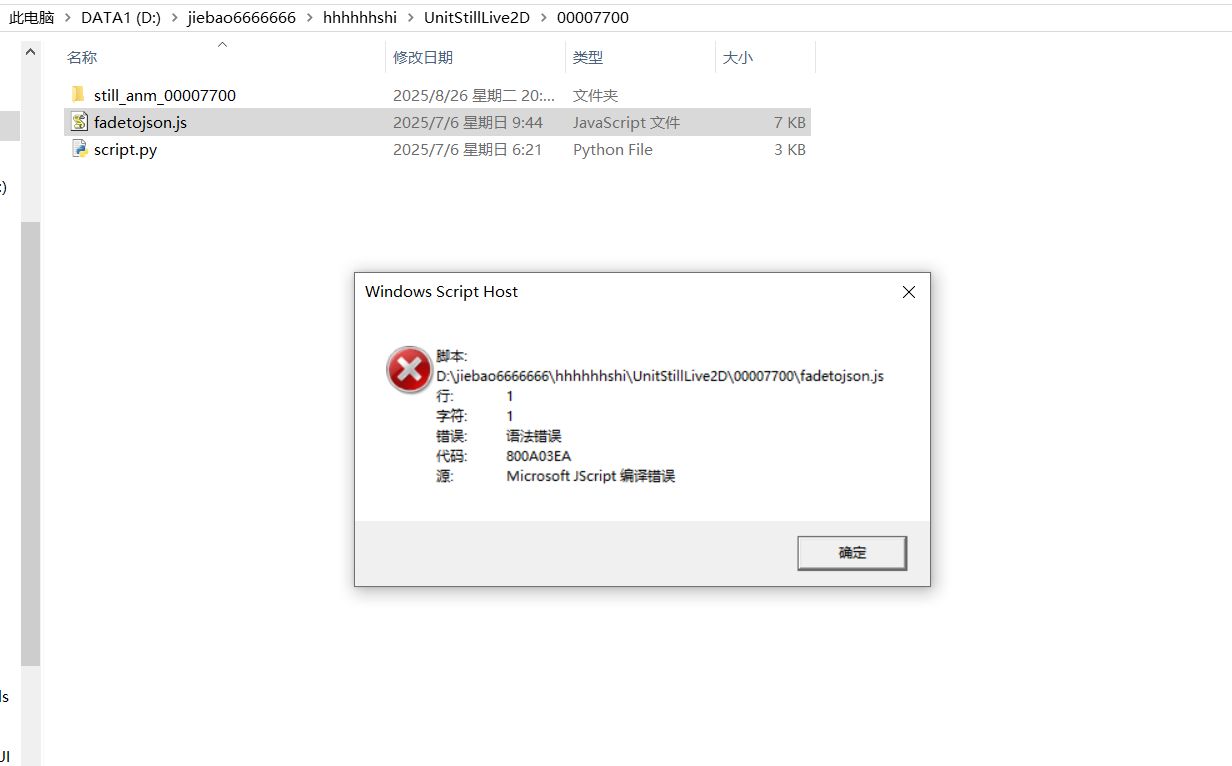Select the still_anm_00007700 folder icon
The image size is (1232, 766).
tap(79, 95)
